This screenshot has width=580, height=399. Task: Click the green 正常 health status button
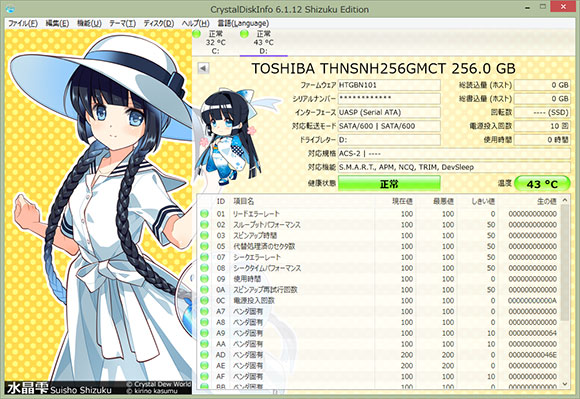click(389, 183)
